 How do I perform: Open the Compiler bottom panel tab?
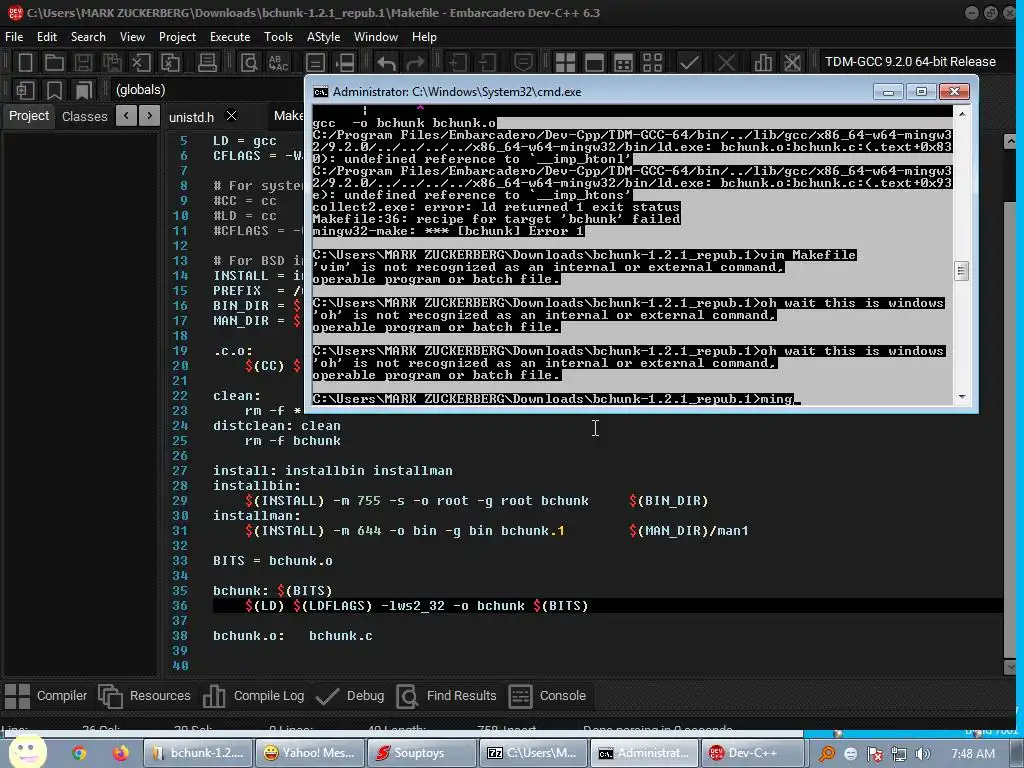coord(46,696)
